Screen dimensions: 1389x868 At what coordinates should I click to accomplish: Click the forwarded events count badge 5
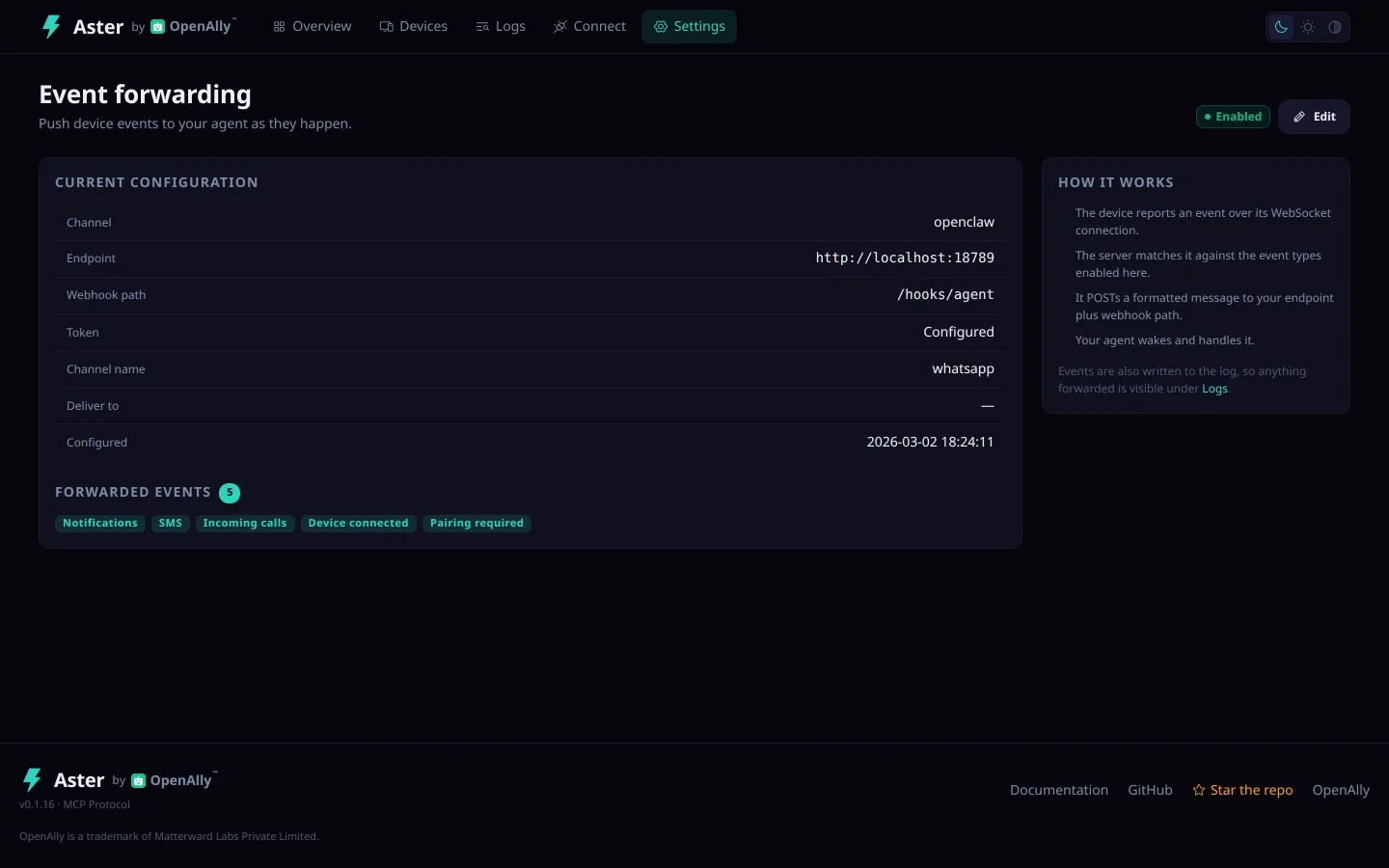[230, 493]
